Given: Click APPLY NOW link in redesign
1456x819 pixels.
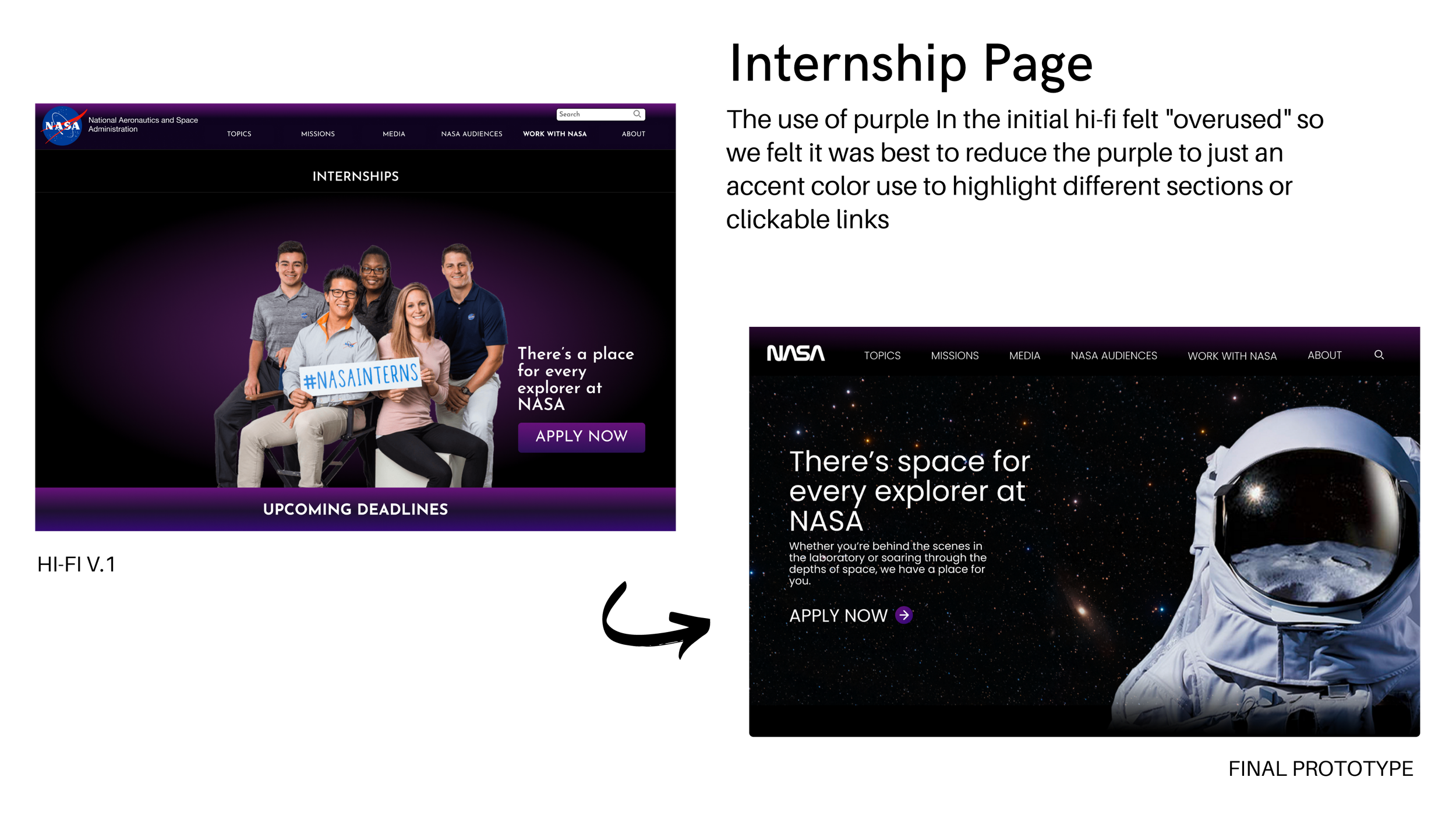Looking at the screenshot, I should click(838, 616).
